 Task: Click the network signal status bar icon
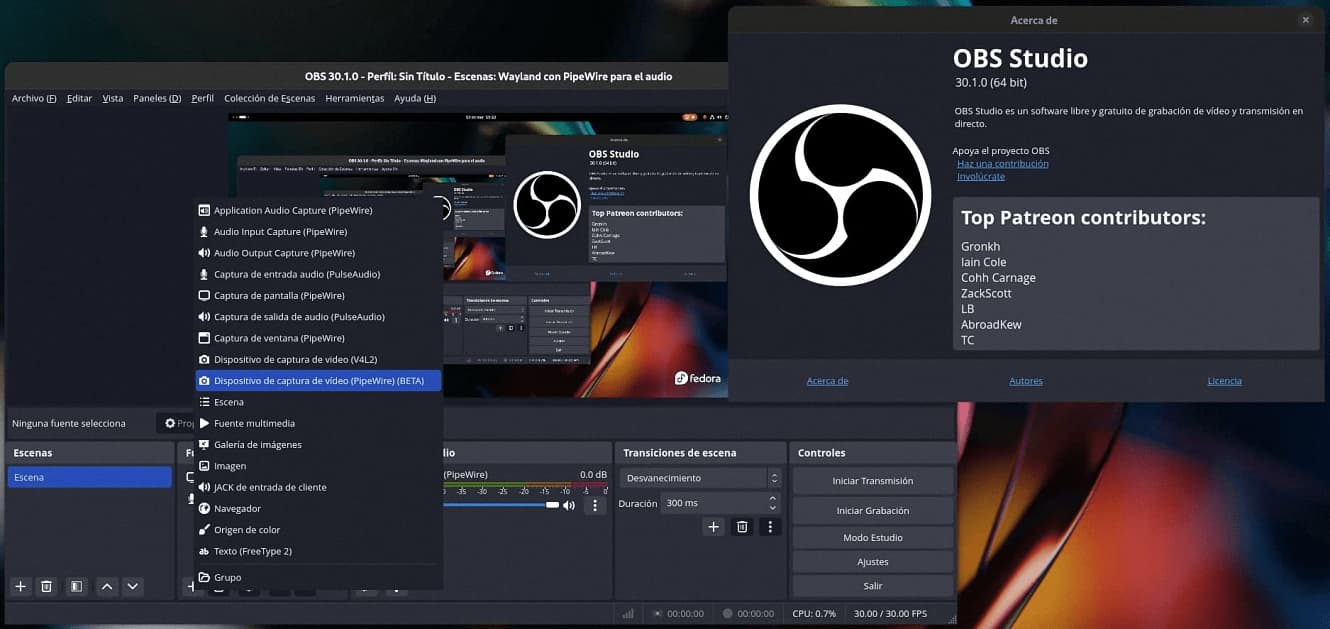tap(628, 613)
